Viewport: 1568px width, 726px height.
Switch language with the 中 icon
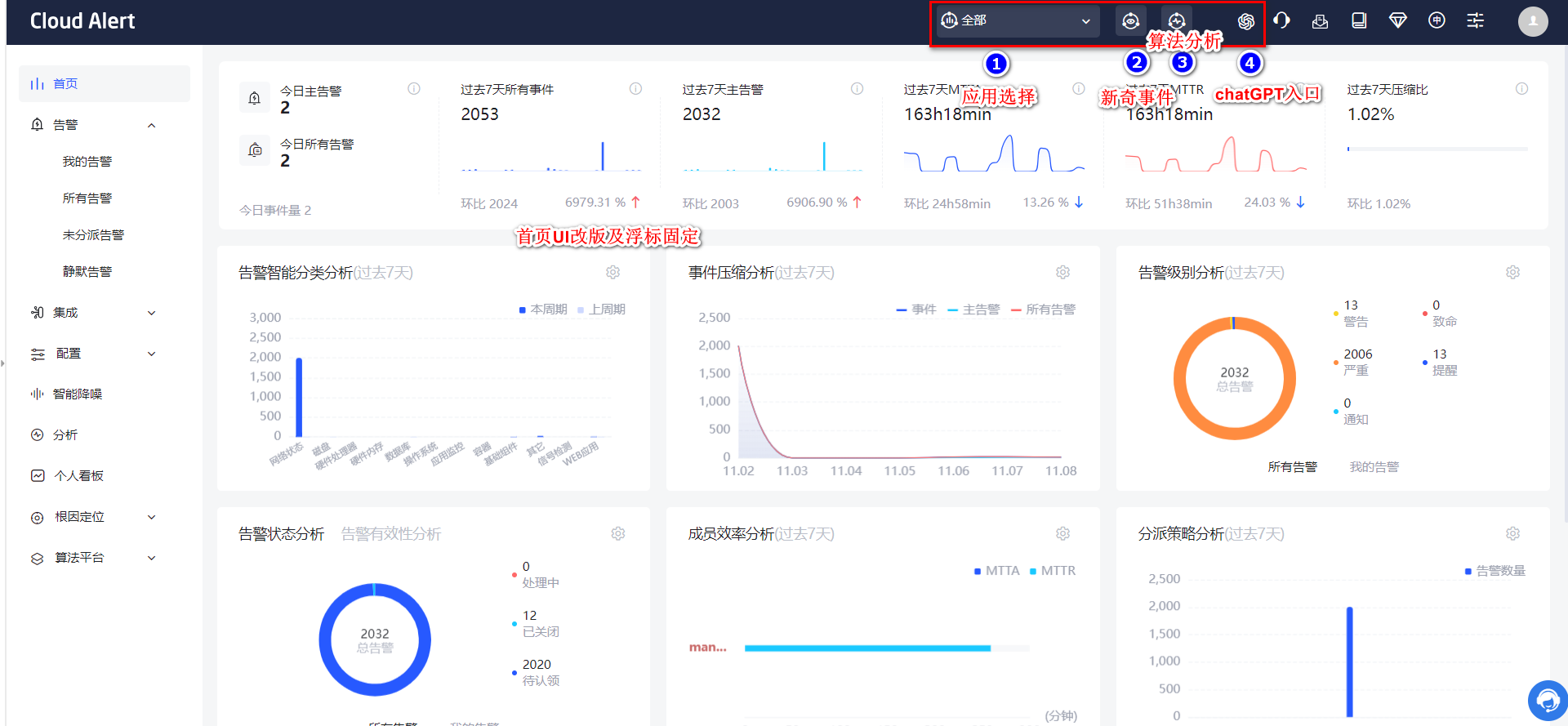point(1437,20)
